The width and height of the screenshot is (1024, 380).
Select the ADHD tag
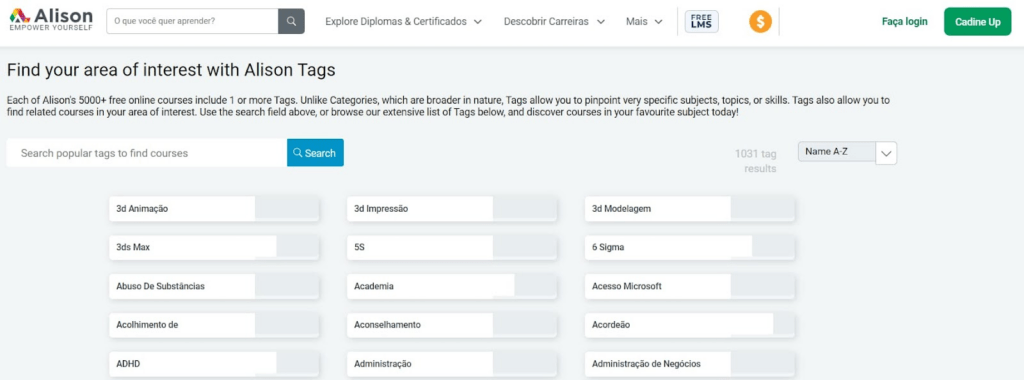point(214,364)
